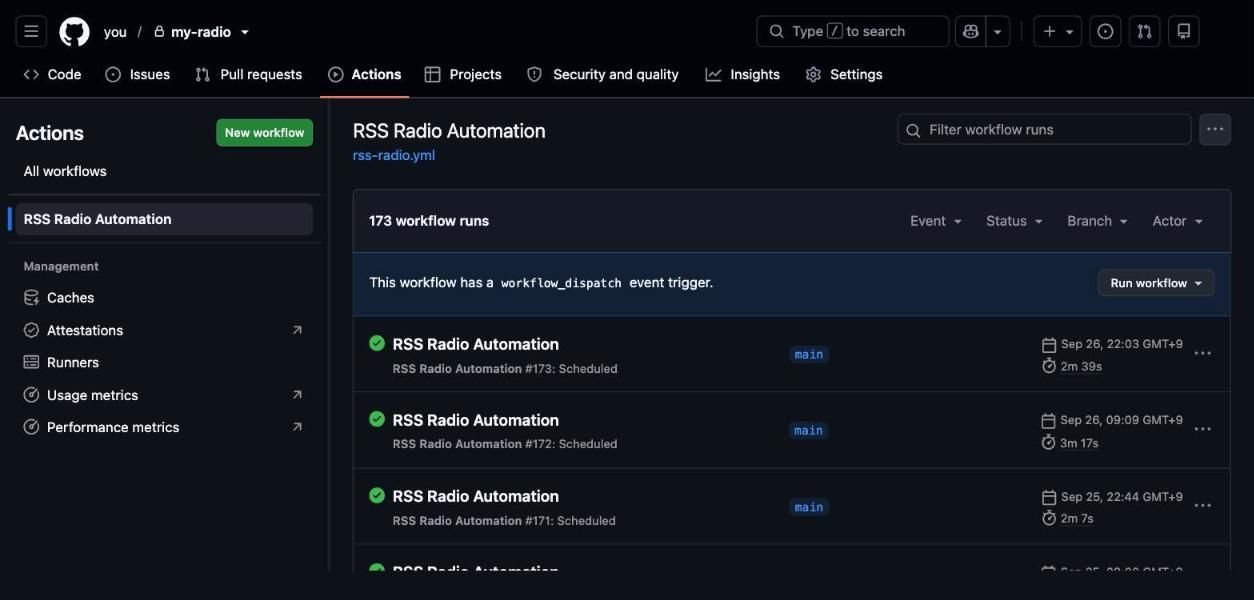Open the Branch filter dropdown
Viewport: 1254px width, 600px height.
tap(1097, 221)
